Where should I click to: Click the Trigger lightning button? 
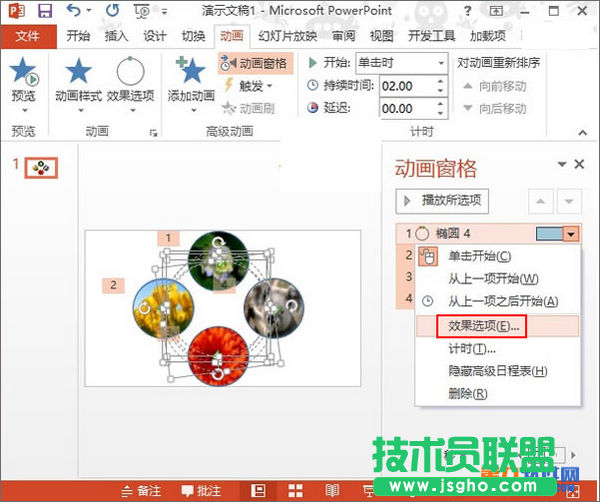click(248, 86)
